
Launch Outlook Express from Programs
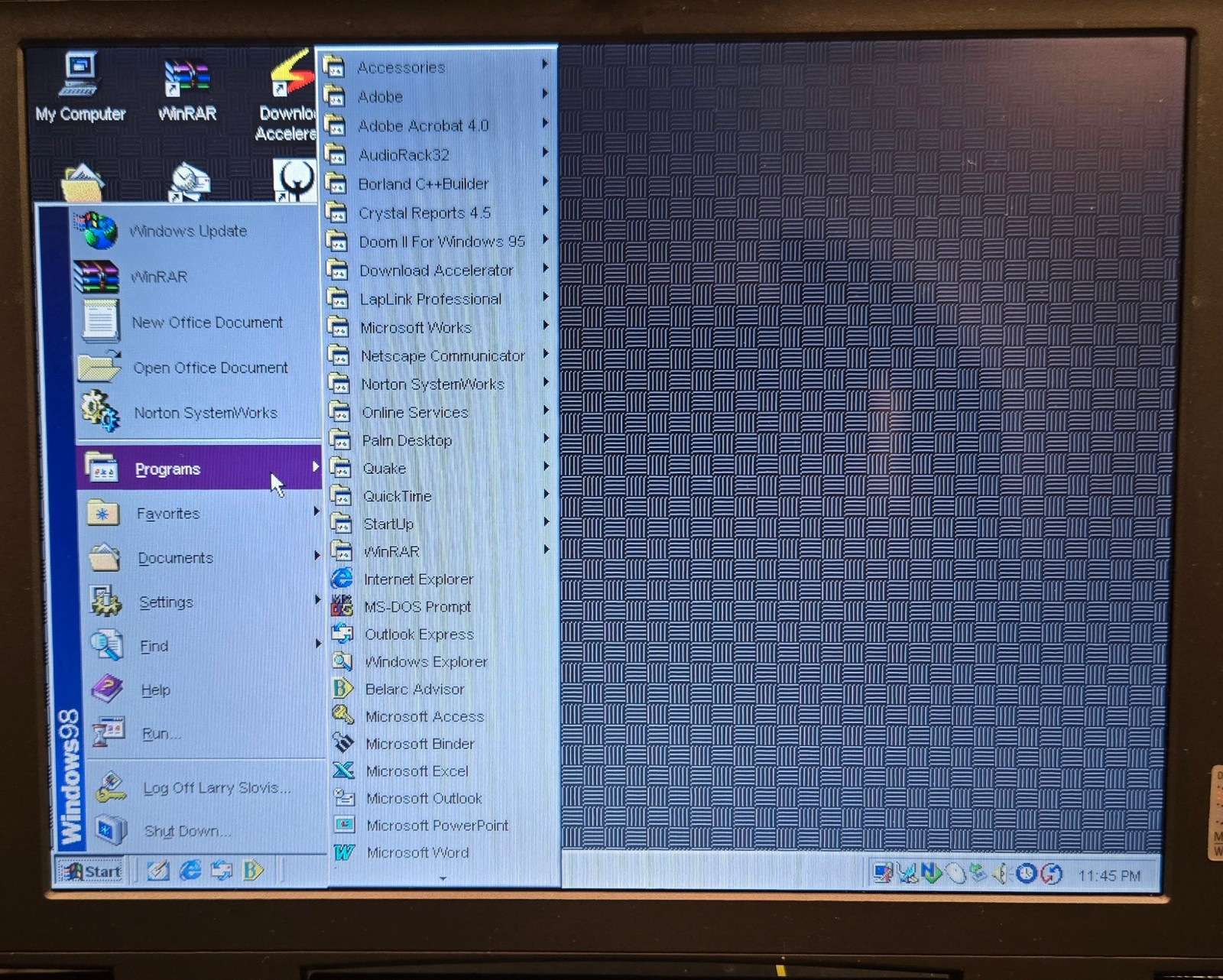pyautogui.click(x=443, y=634)
